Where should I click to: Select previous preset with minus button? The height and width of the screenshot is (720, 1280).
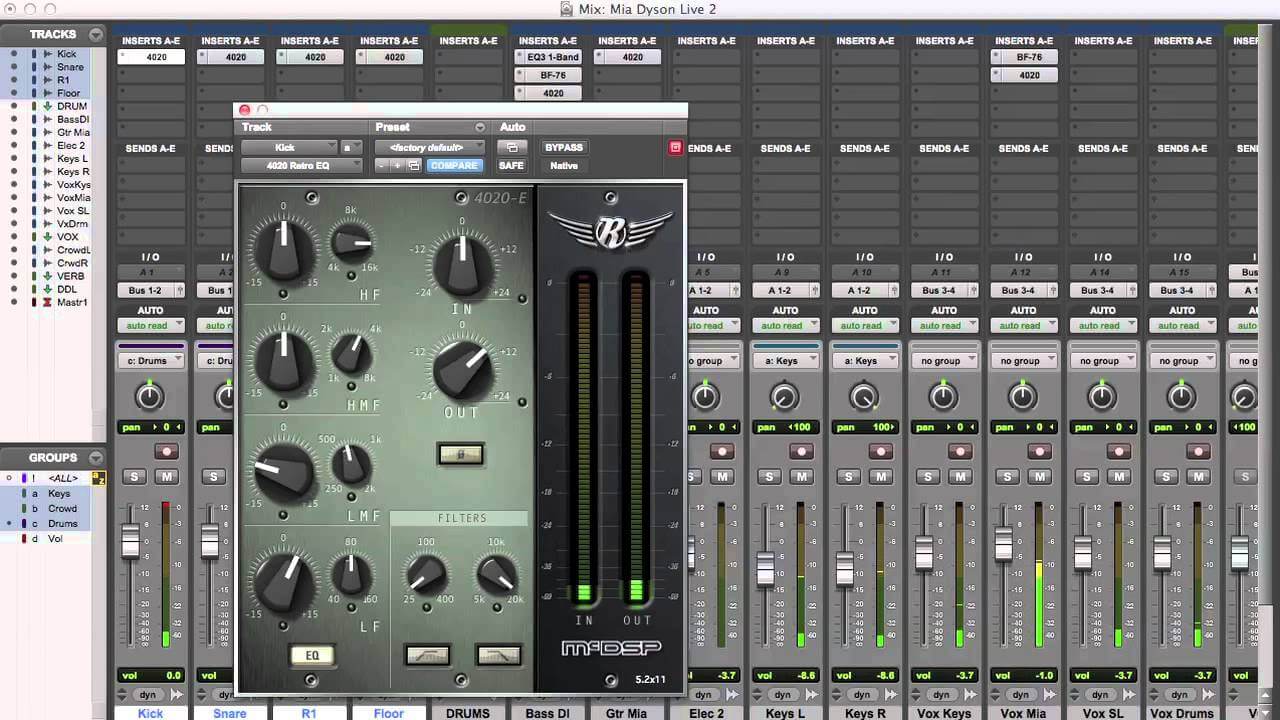click(x=382, y=166)
